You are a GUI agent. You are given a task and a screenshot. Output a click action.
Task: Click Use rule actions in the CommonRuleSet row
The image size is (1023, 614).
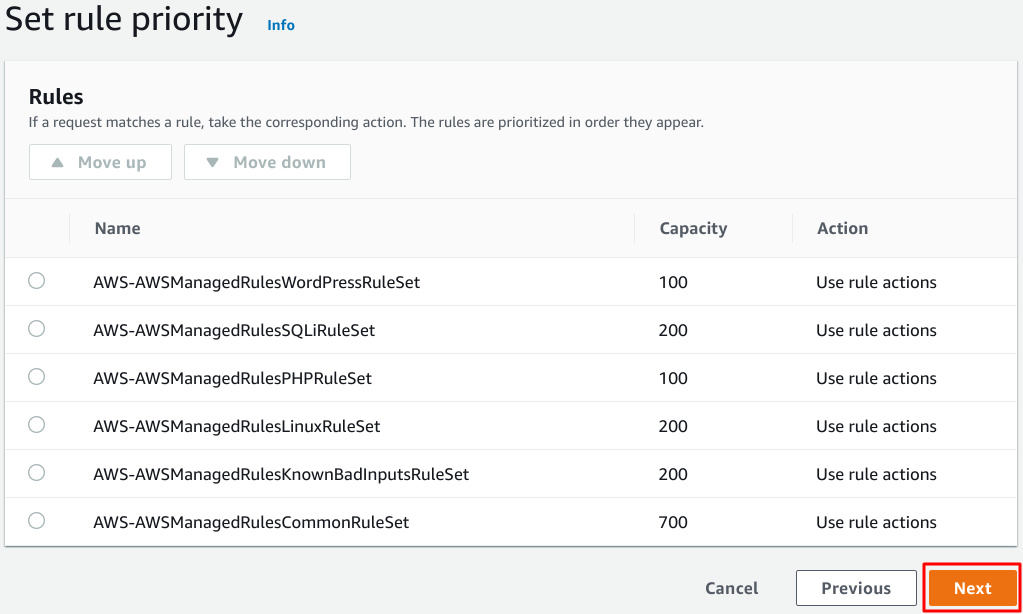click(x=876, y=522)
